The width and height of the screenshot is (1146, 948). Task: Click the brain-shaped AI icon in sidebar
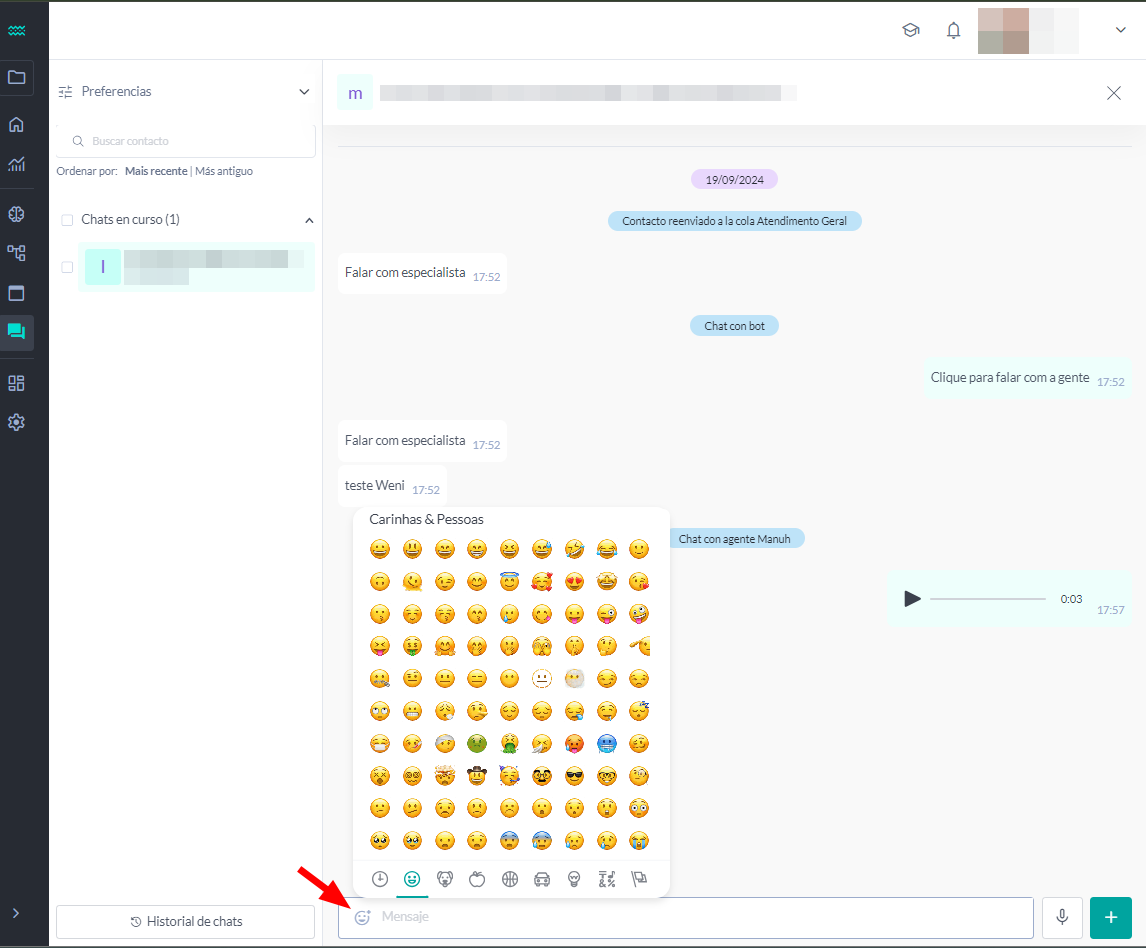17,213
